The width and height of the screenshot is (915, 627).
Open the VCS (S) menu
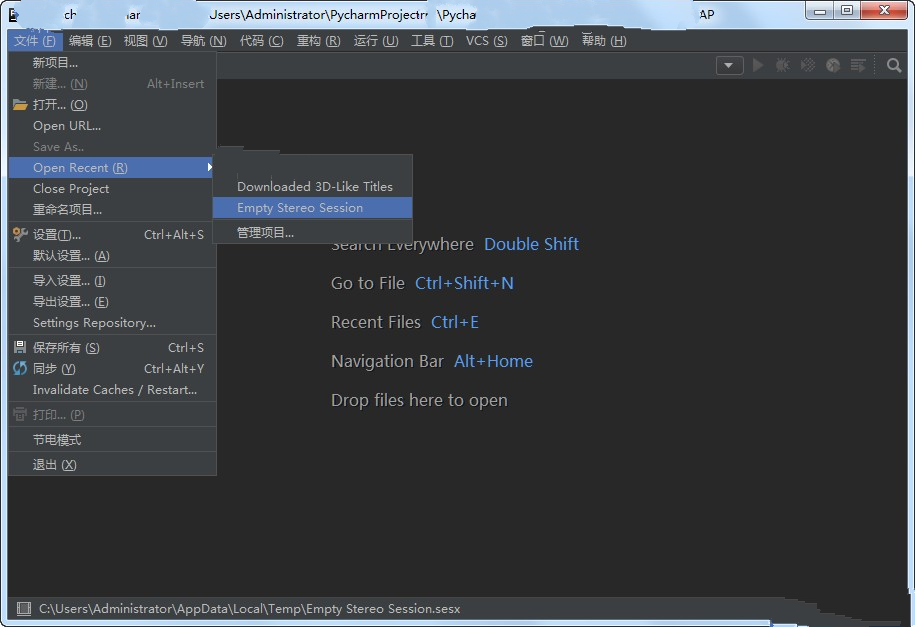pos(486,41)
